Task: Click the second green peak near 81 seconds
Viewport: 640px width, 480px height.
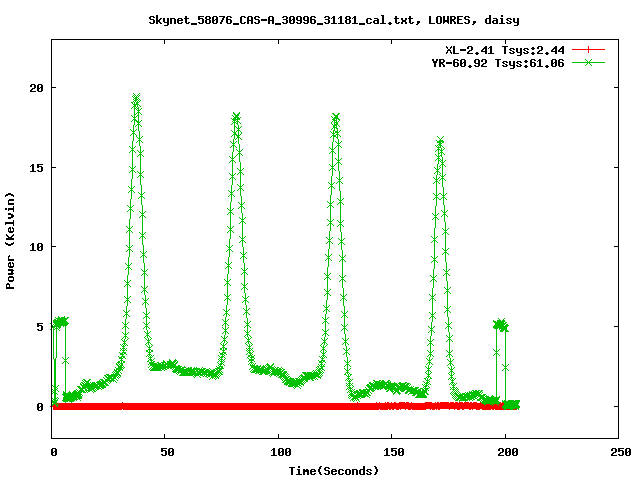Action: tap(236, 117)
